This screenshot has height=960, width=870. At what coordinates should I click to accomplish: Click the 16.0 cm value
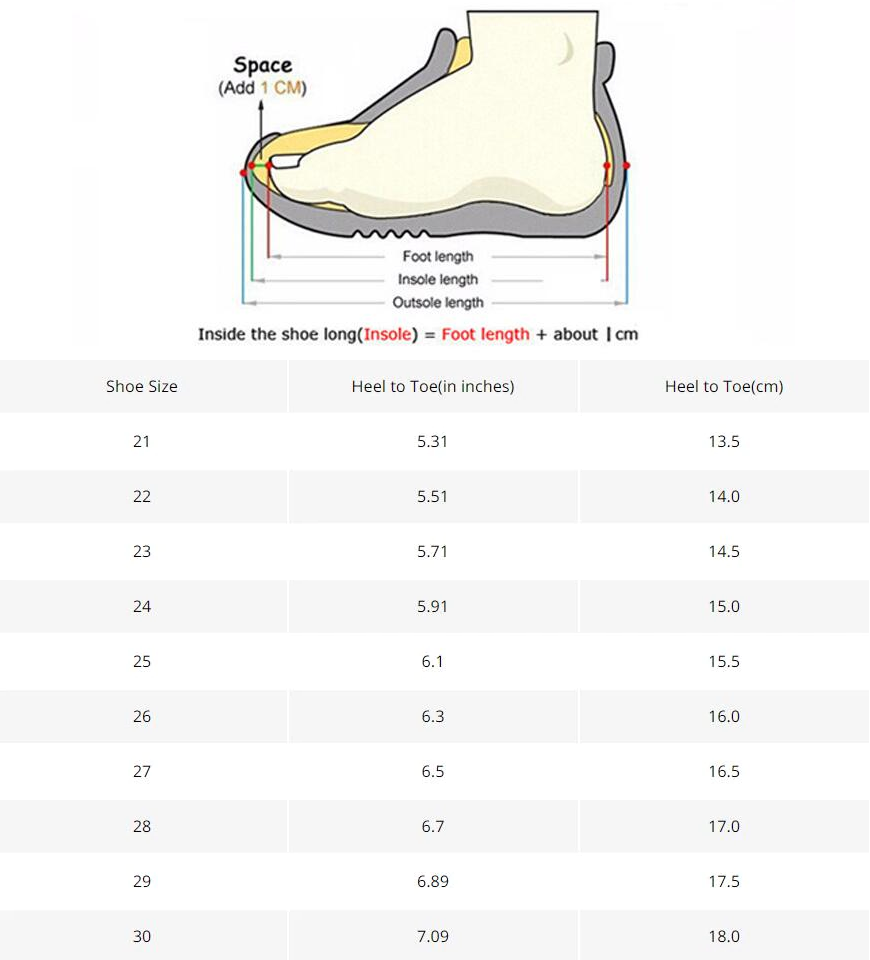tap(724, 716)
